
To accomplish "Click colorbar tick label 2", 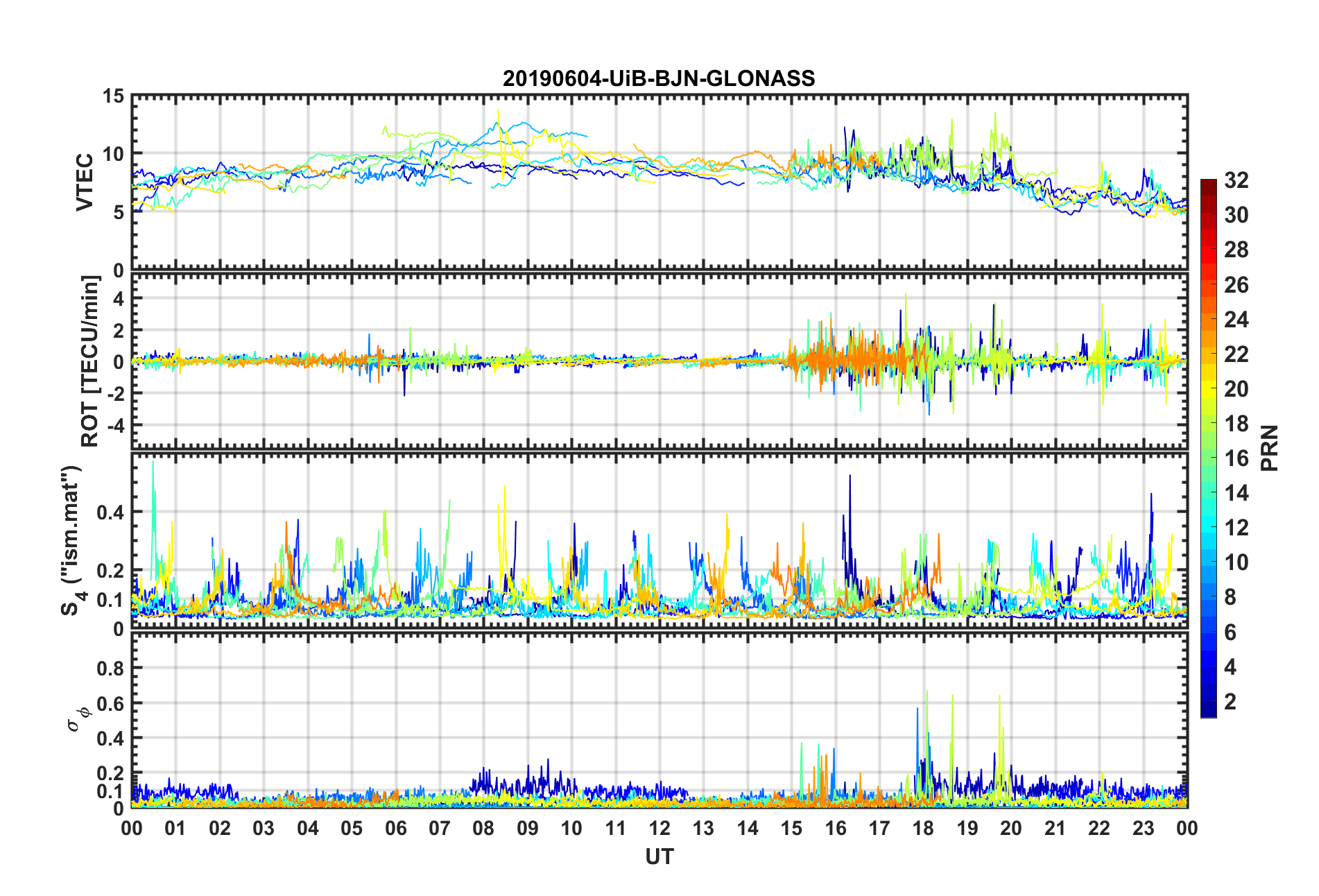I will 1230,702.
